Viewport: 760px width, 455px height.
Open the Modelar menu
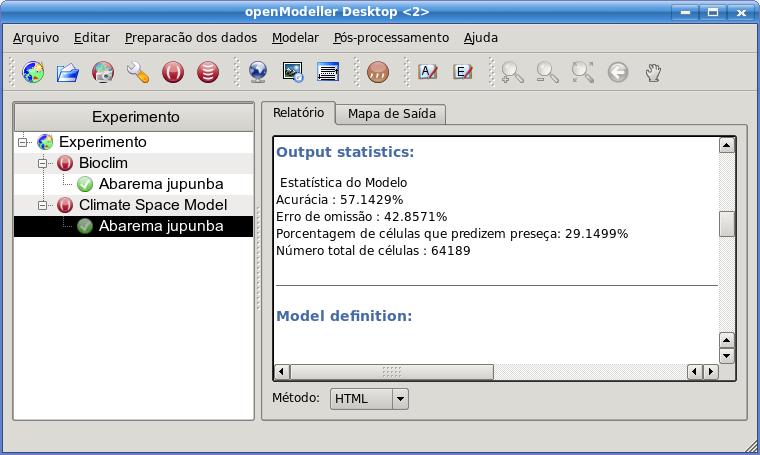coord(295,38)
